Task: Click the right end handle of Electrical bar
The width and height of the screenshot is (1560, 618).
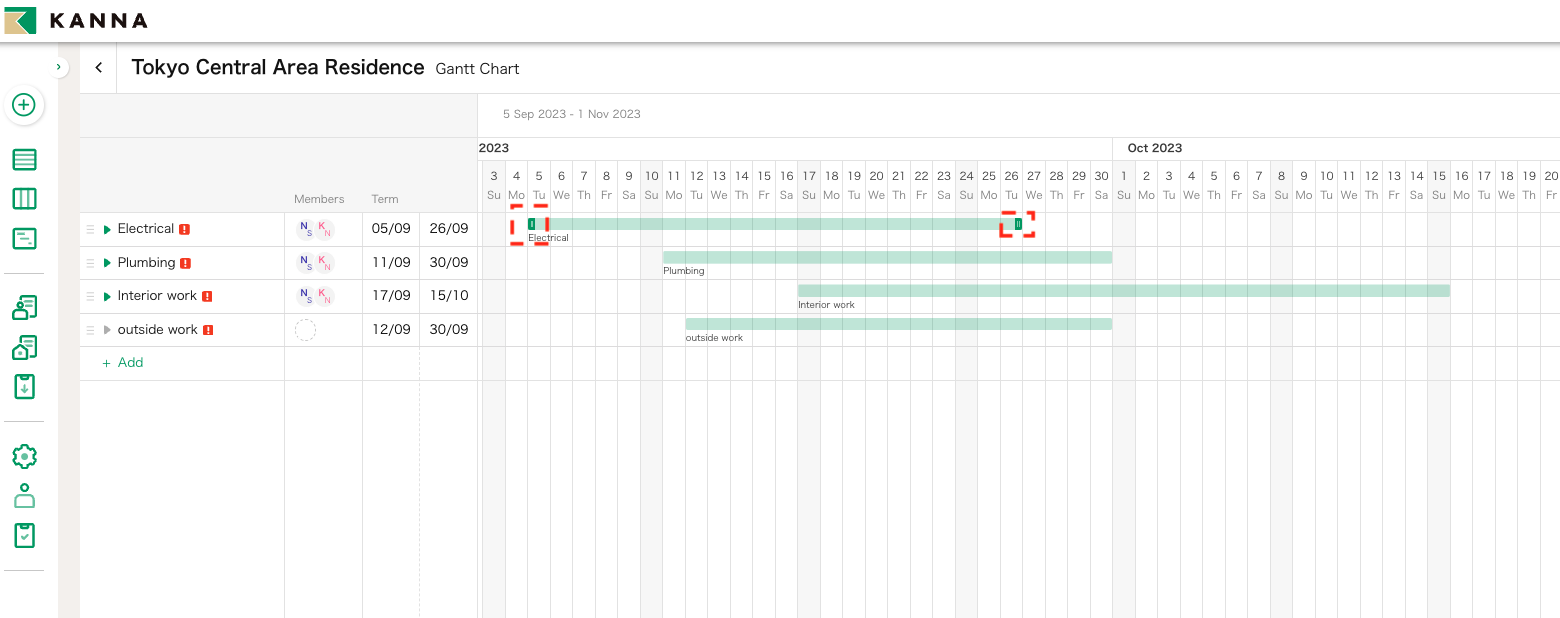Action: (x=1018, y=224)
